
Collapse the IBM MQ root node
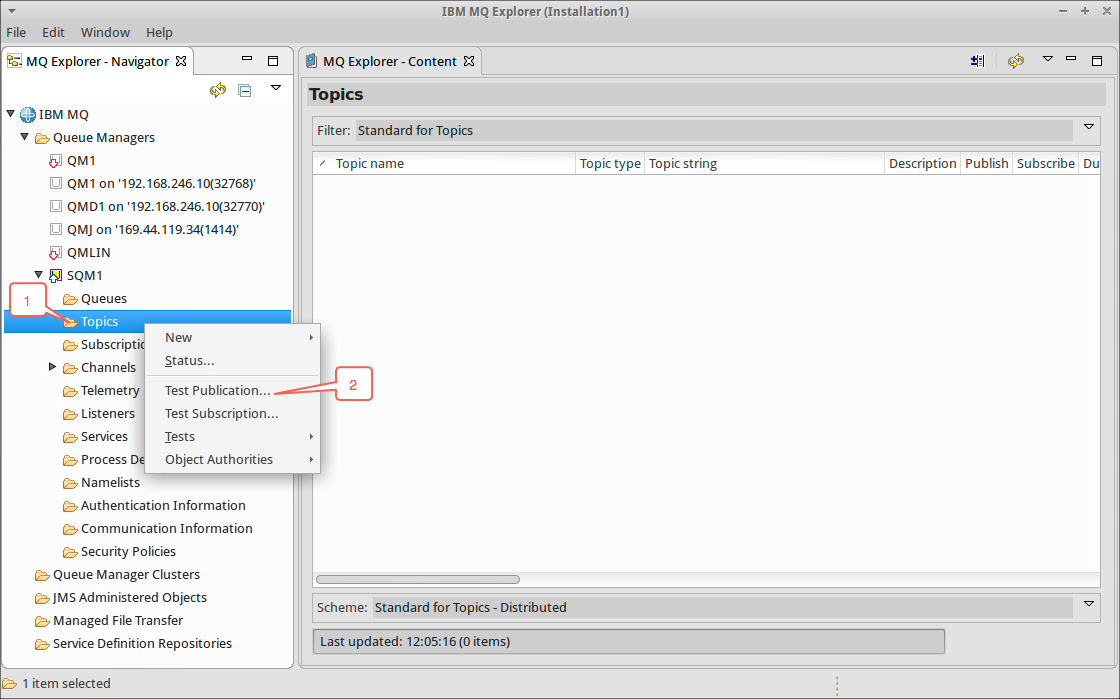click(11, 114)
